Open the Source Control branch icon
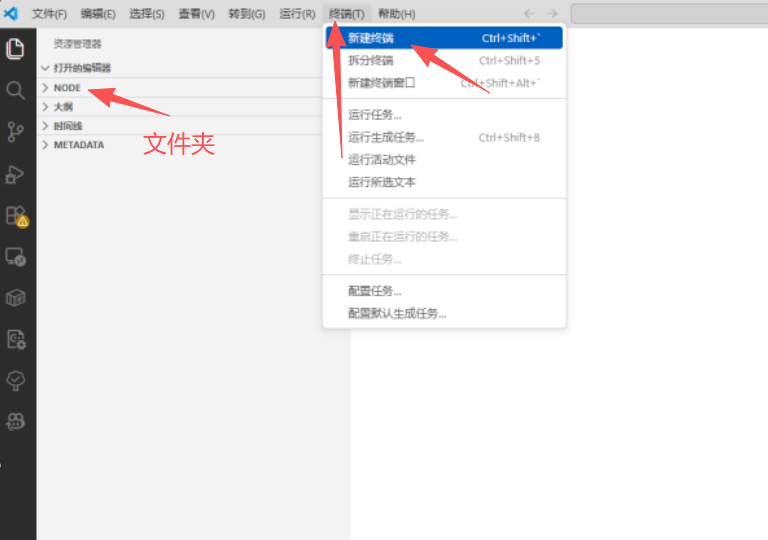This screenshot has height=540, width=768. 15,132
